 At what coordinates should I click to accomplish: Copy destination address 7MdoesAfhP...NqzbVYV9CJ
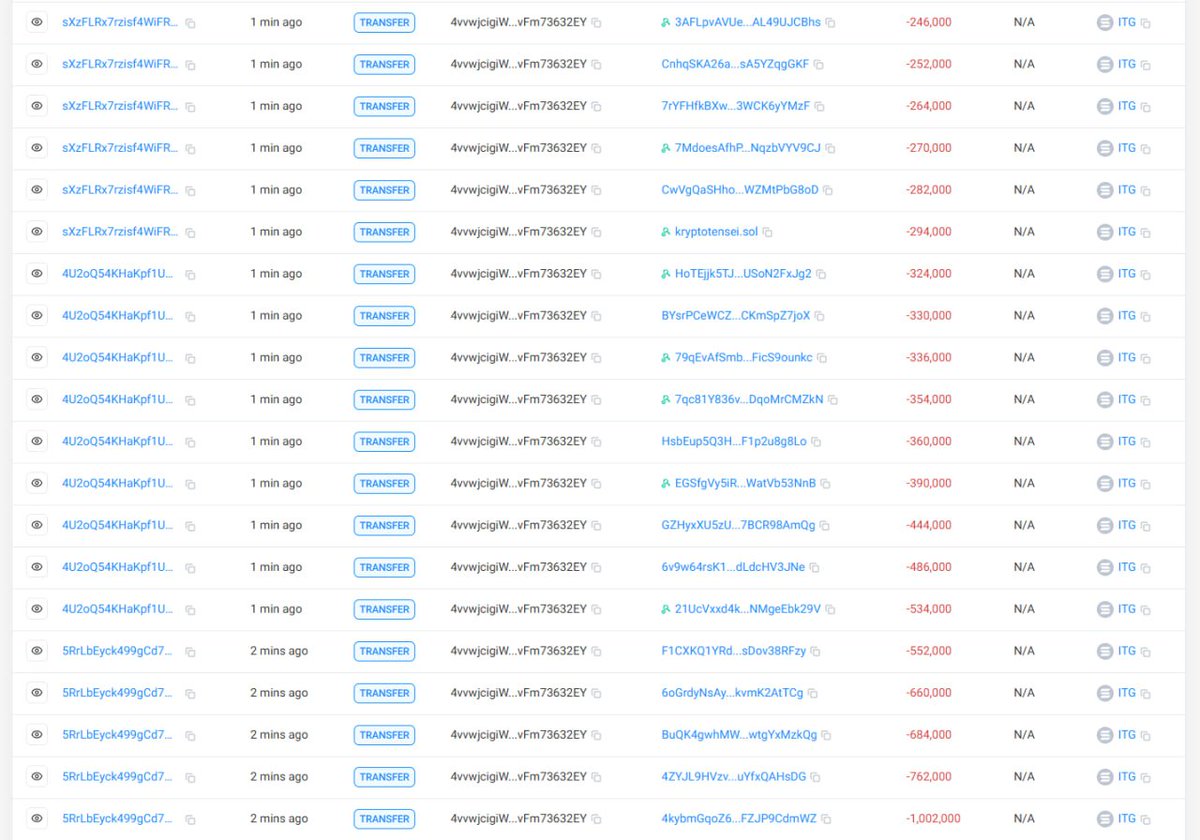pyautogui.click(x=830, y=149)
